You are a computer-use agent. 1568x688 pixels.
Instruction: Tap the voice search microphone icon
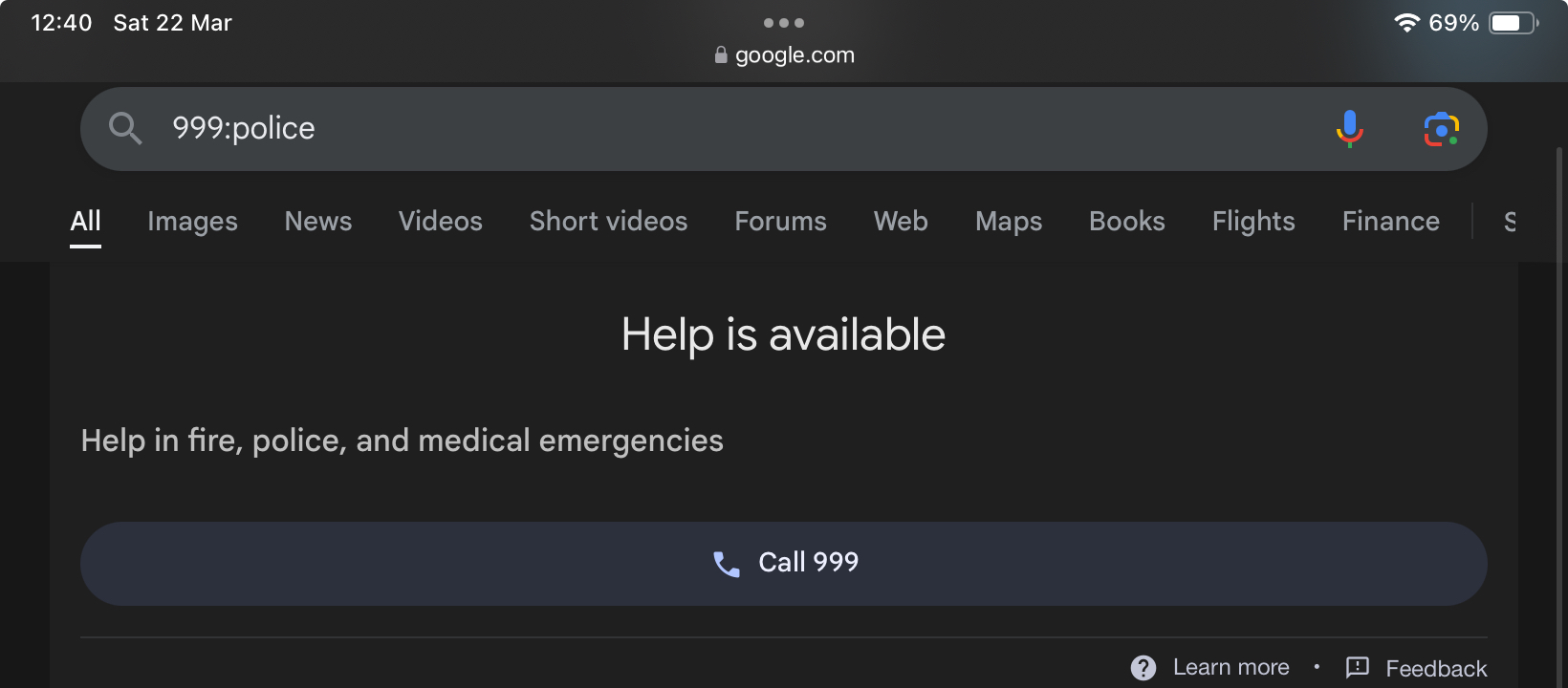1349,129
